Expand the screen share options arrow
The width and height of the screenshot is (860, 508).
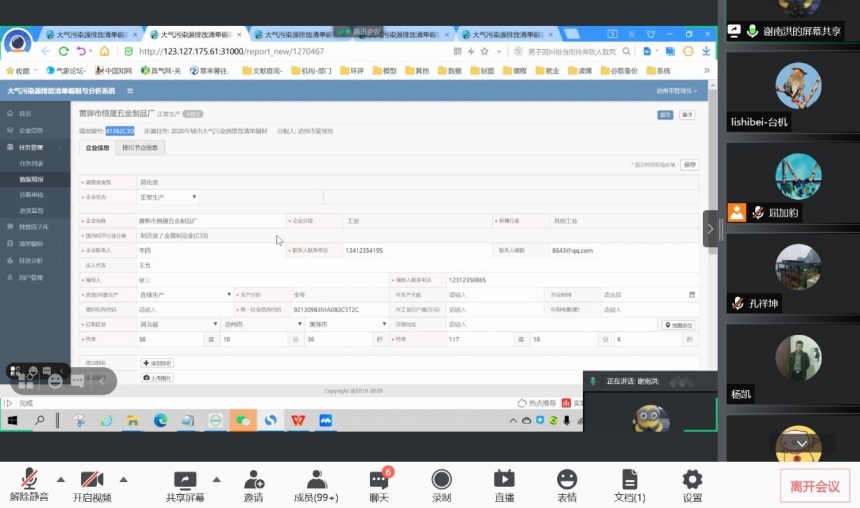217,479
